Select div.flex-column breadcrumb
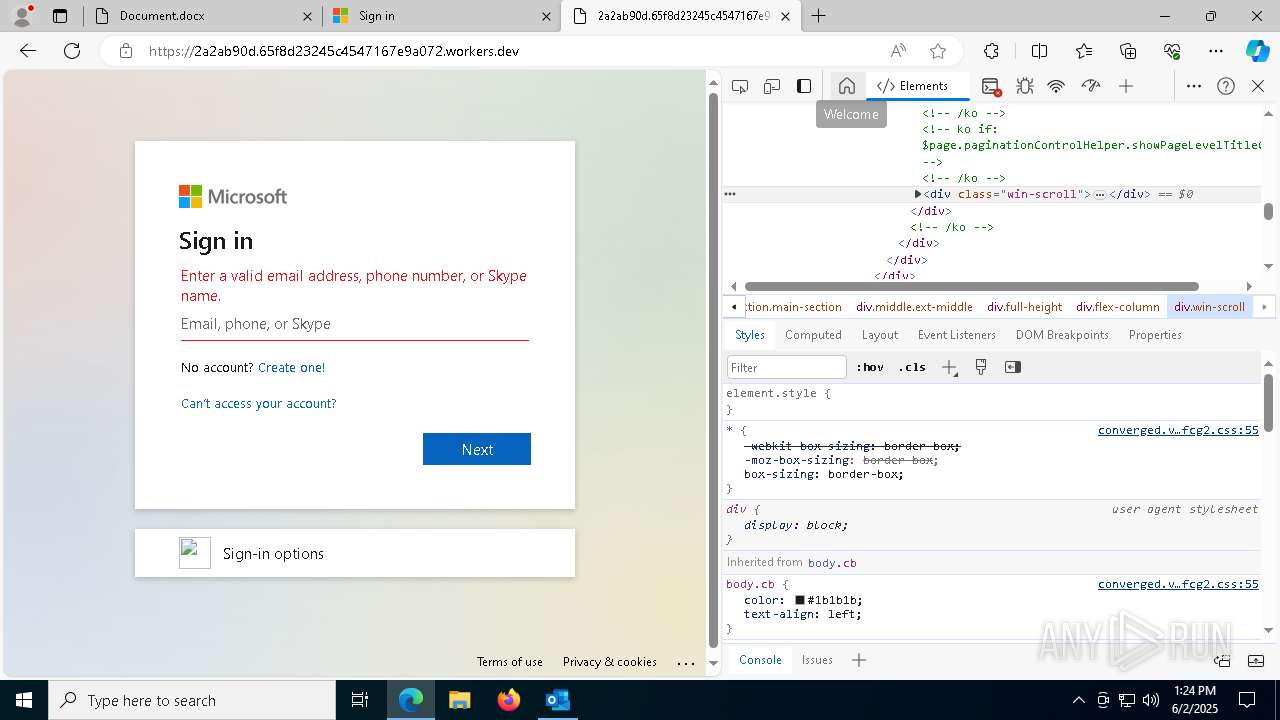The width and height of the screenshot is (1280, 720). 1118,307
